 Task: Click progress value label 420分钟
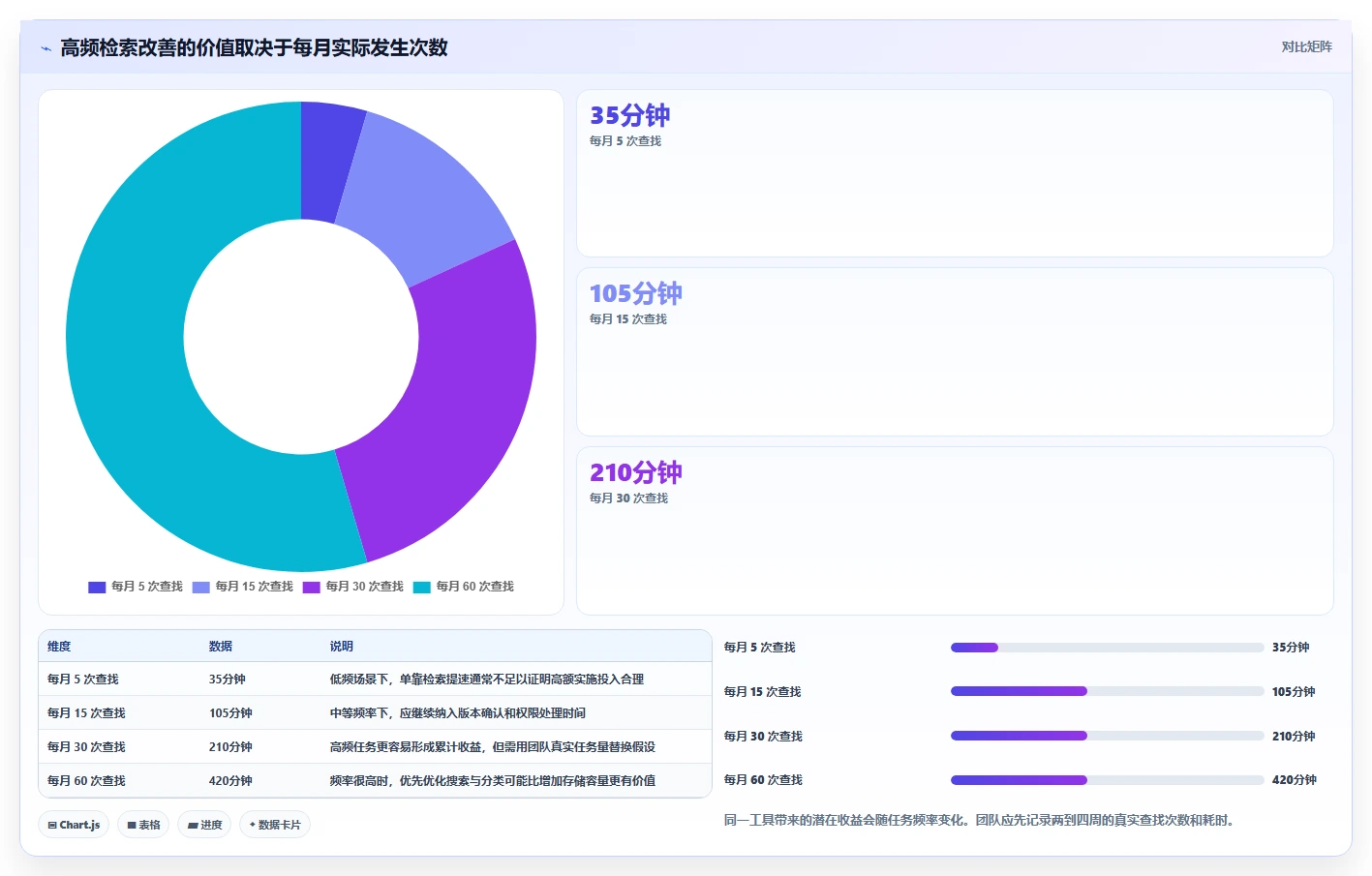[x=1295, y=780]
